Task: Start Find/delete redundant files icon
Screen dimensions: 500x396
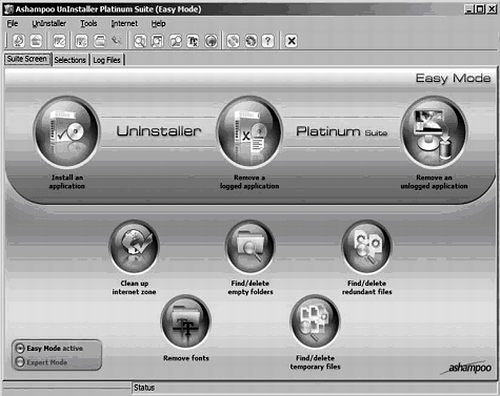Action: pos(367,247)
